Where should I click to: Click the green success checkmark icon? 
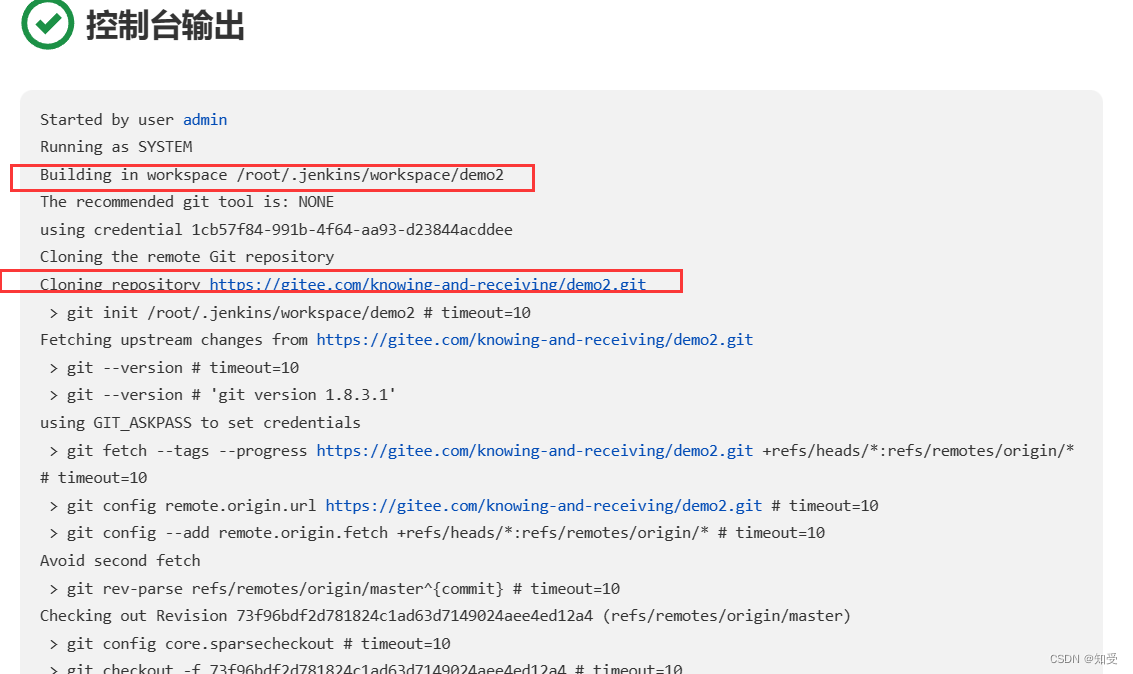(48, 23)
